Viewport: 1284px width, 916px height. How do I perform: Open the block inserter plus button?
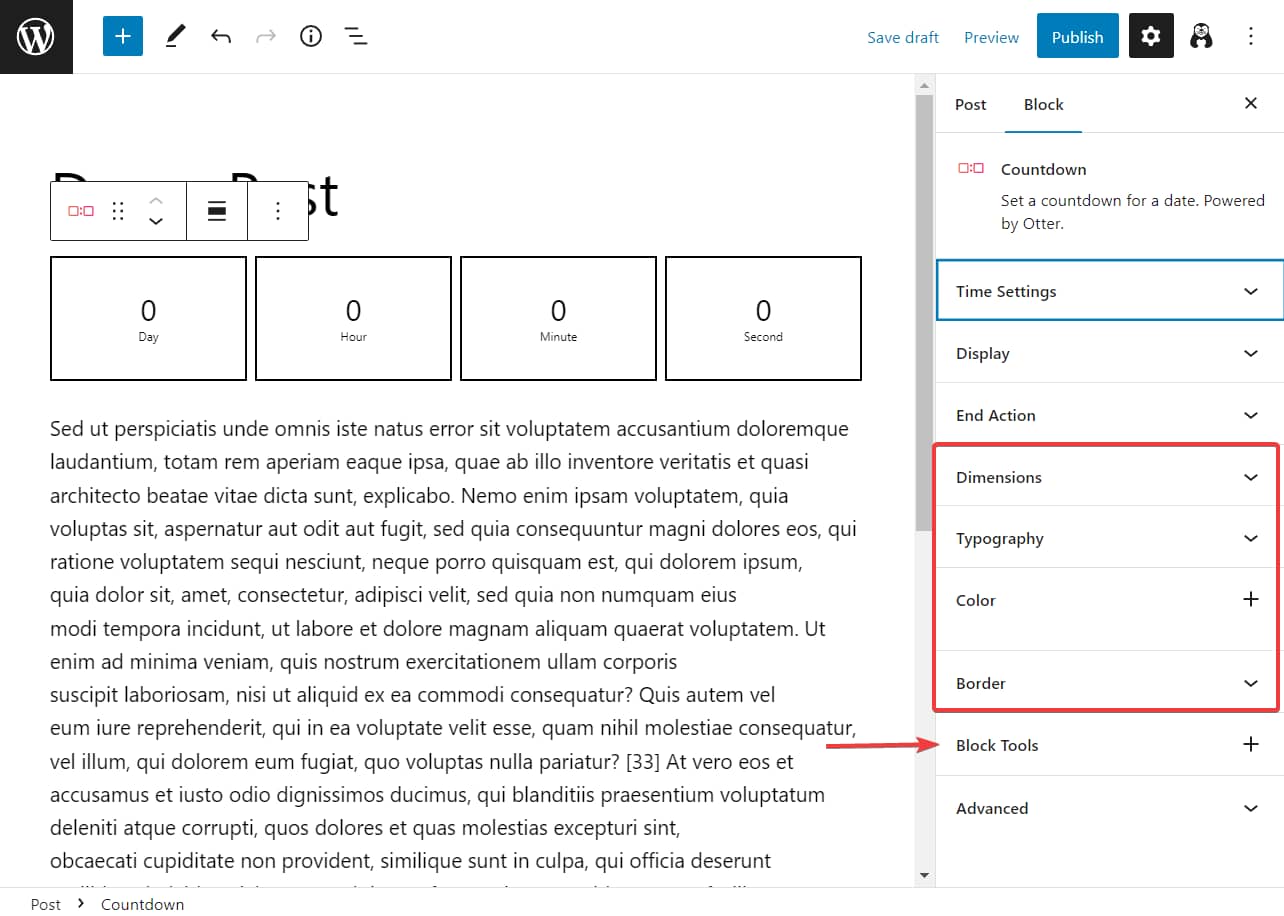tap(123, 37)
